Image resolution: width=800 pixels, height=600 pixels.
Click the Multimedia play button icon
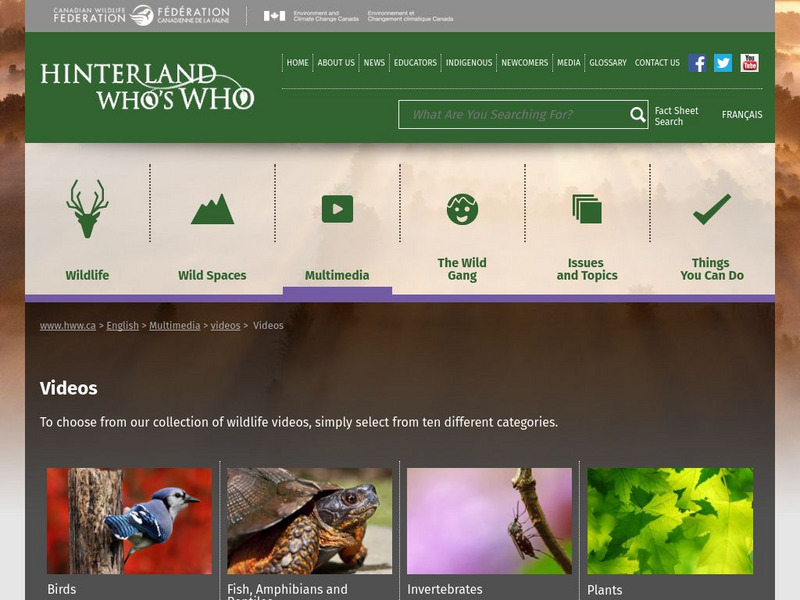[x=337, y=208]
